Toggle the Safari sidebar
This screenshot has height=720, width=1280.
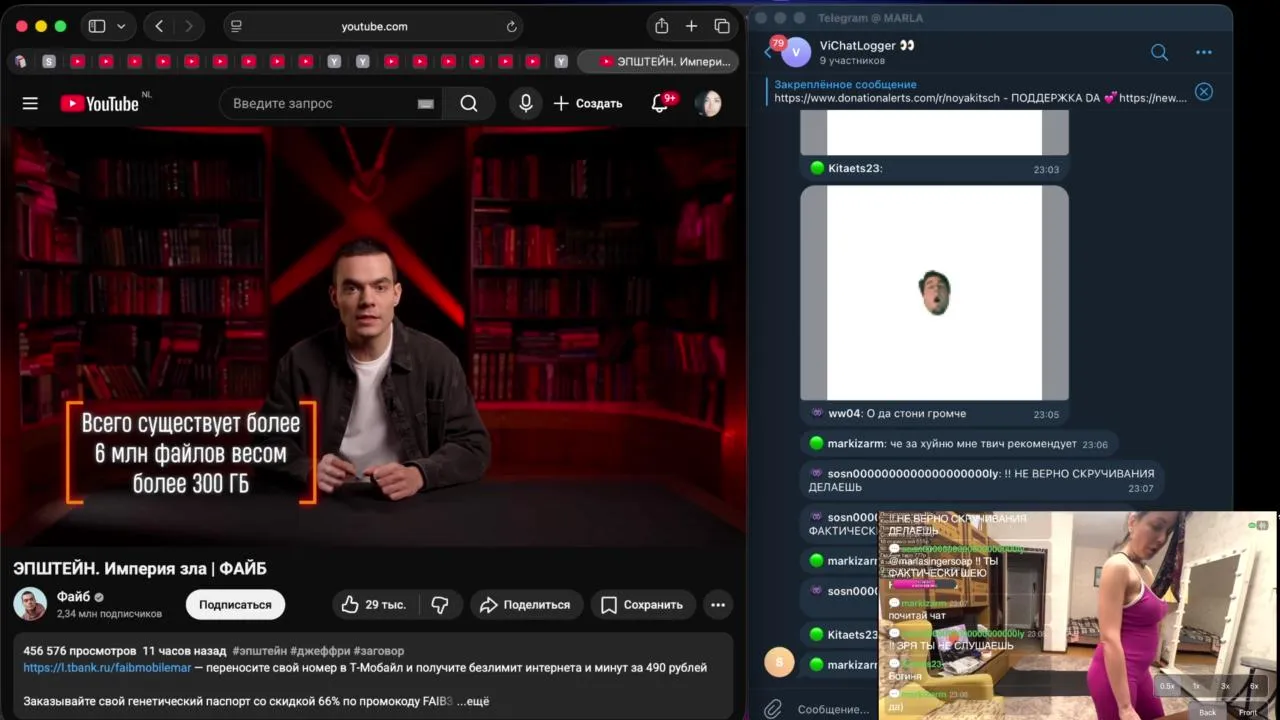click(97, 26)
